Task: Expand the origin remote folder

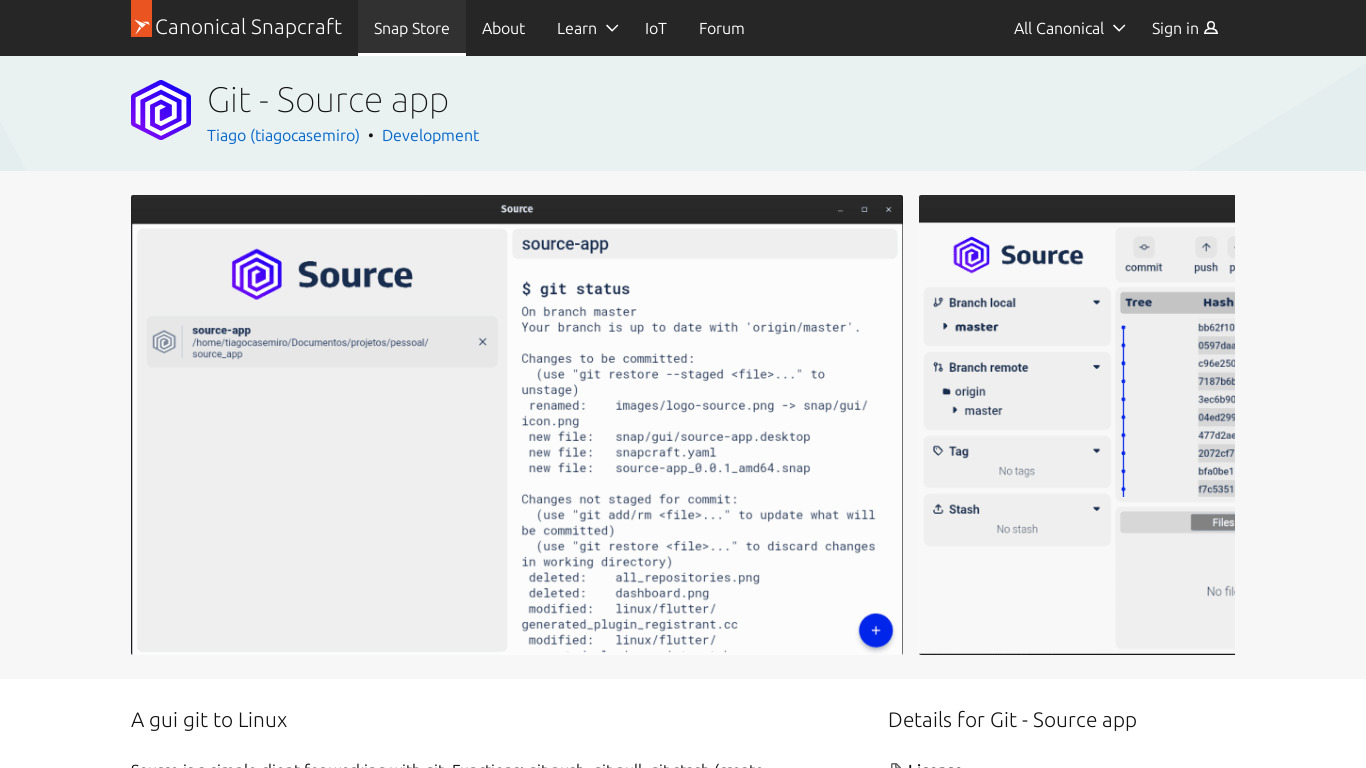Action: [x=964, y=392]
